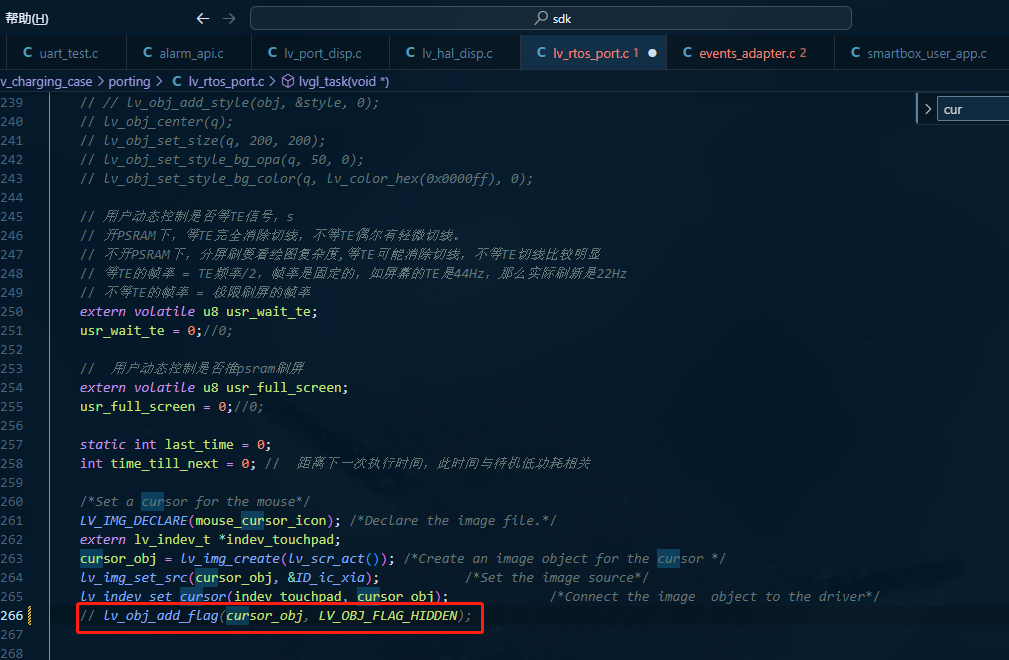
Task: Click ID_ic_xia on line 264
Action: [330, 578]
